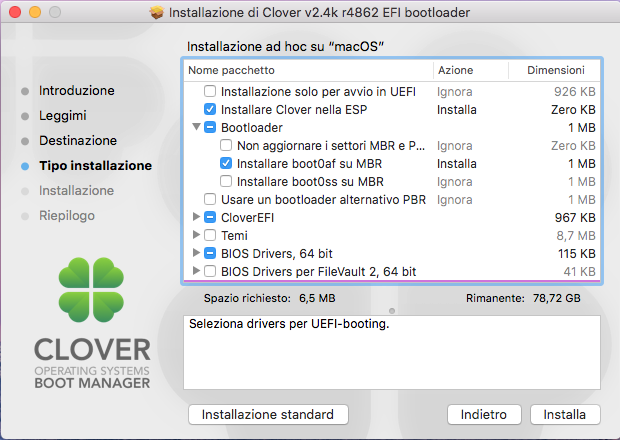This screenshot has height=440, width=620.
Task: Click the '967 KB' CloverEFI size
Action: click(575, 218)
